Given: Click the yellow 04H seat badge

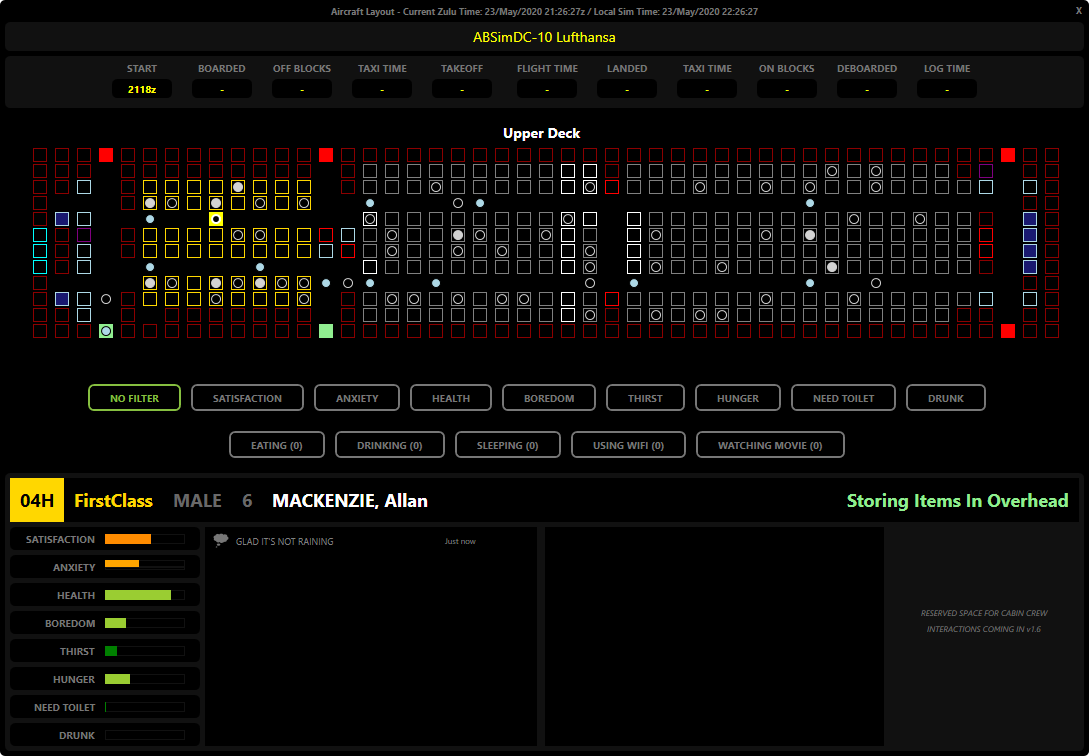Looking at the screenshot, I should [x=37, y=500].
